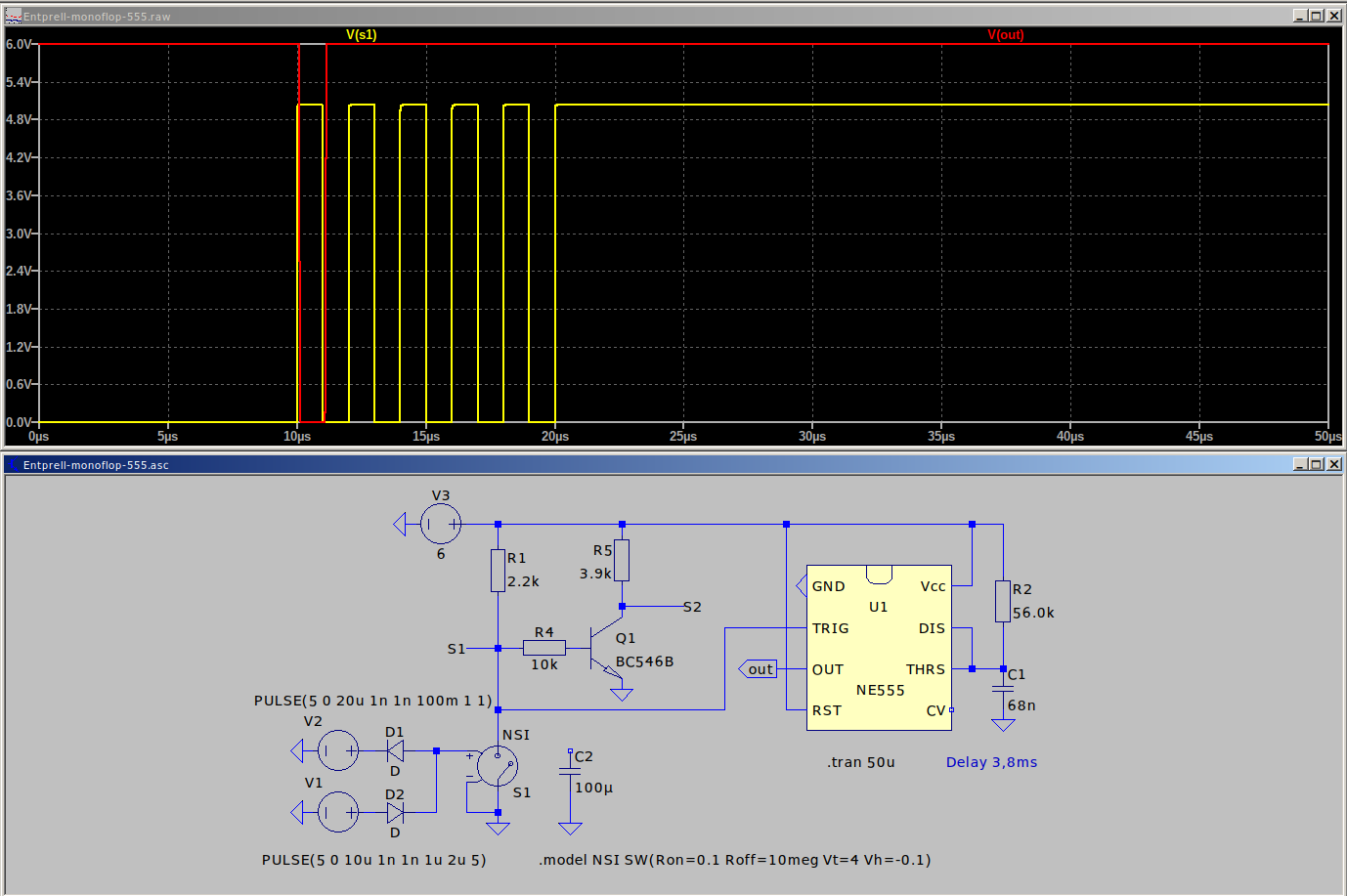Select the V1 pulse source symbol
Viewport: 1347px width, 896px height.
pos(338,812)
